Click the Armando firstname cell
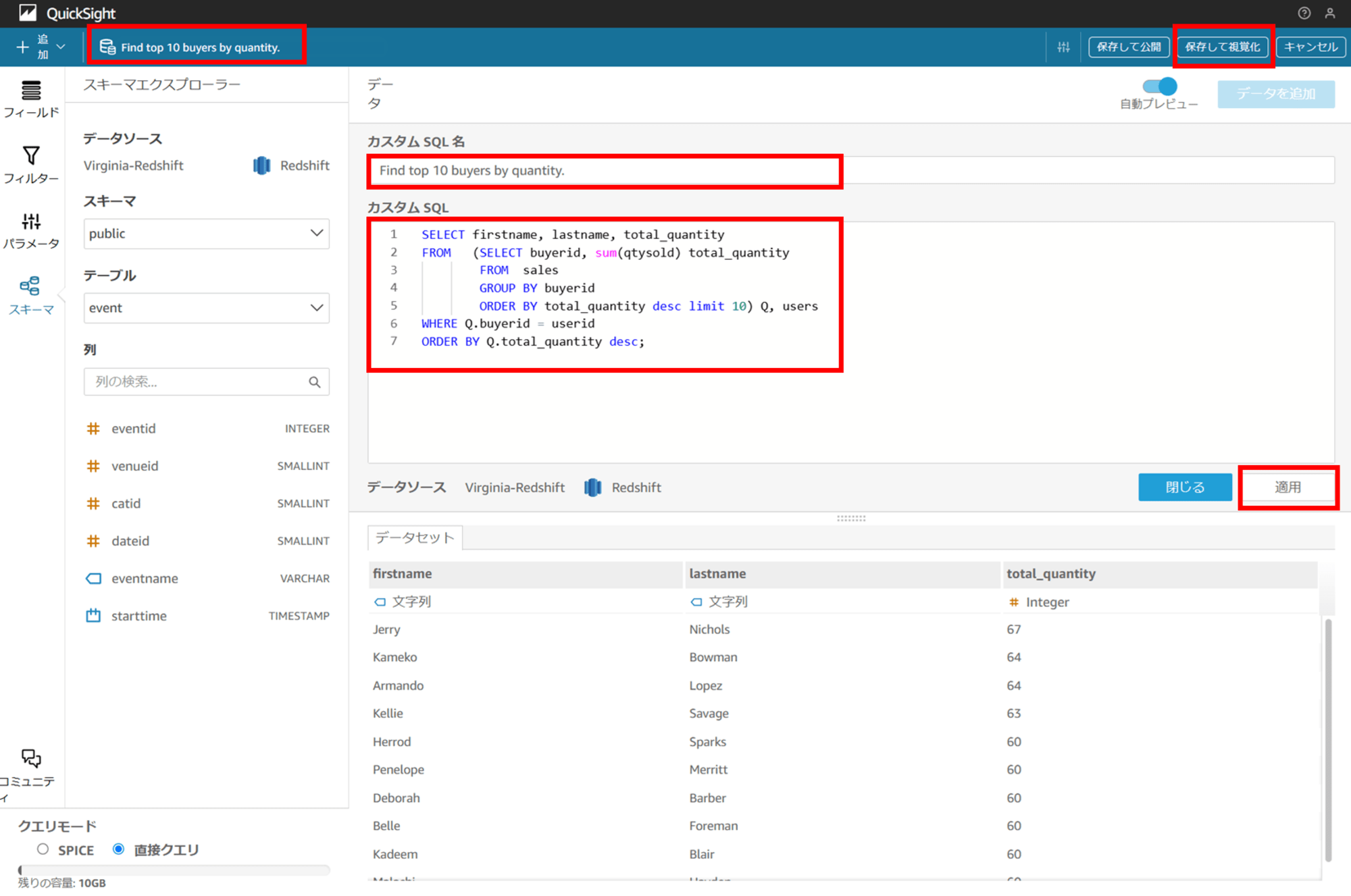This screenshot has width=1351, height=896. [399, 685]
